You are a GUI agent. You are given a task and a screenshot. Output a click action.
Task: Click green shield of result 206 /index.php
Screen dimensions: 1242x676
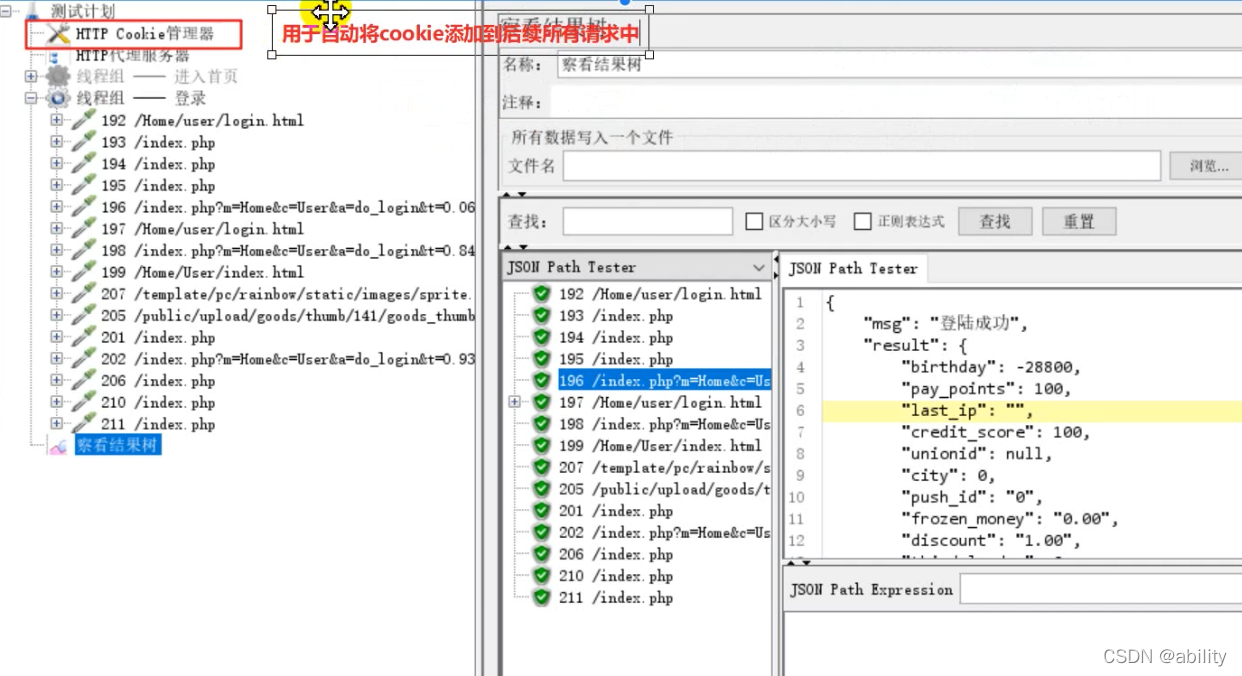(542, 554)
